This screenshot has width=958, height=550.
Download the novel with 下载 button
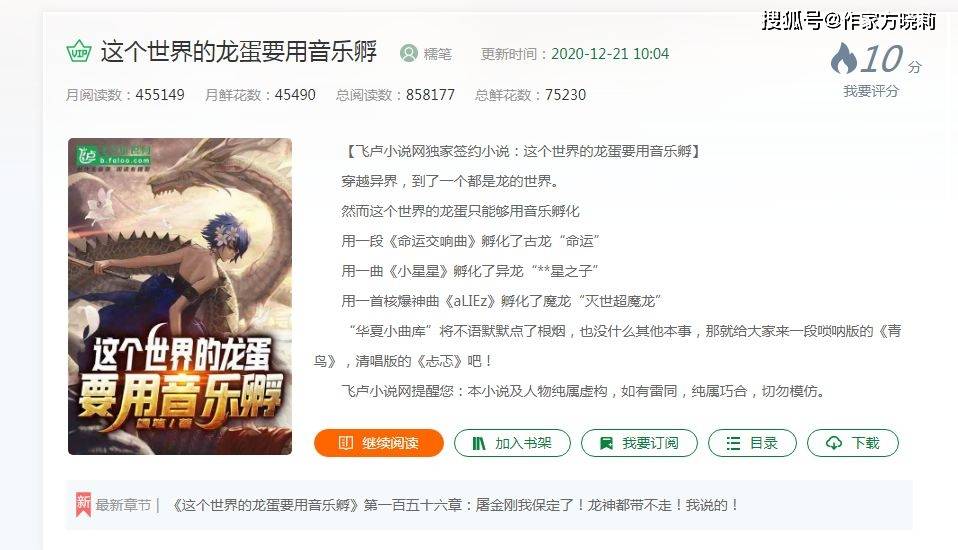[853, 443]
